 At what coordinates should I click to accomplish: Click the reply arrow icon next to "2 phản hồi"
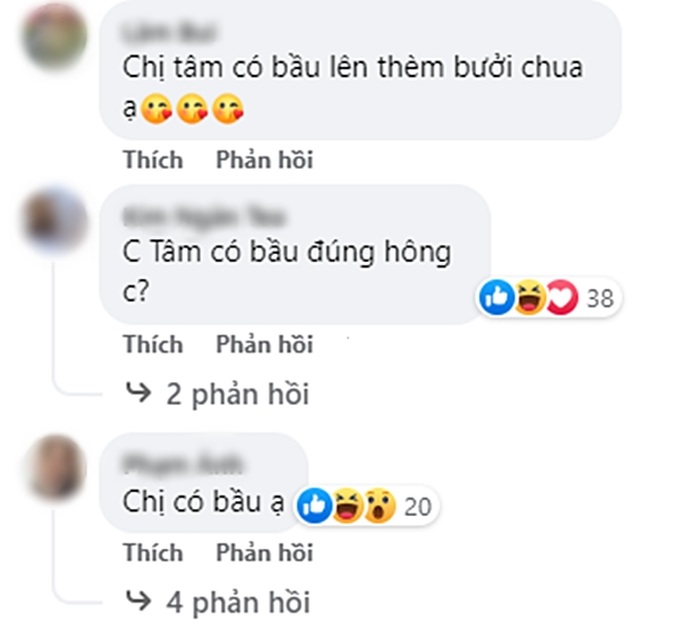pos(138,392)
